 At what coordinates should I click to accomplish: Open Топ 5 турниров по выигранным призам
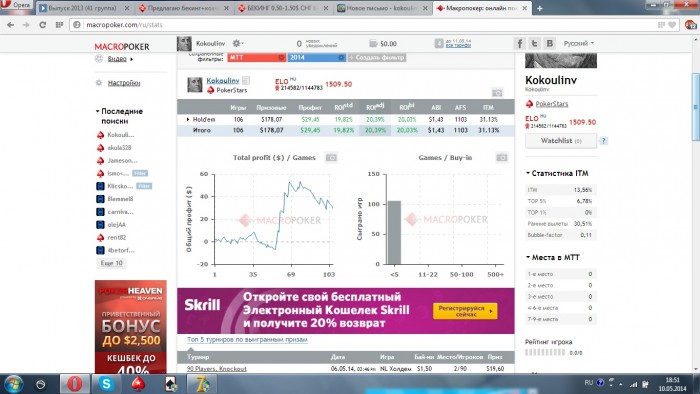[x=247, y=340]
